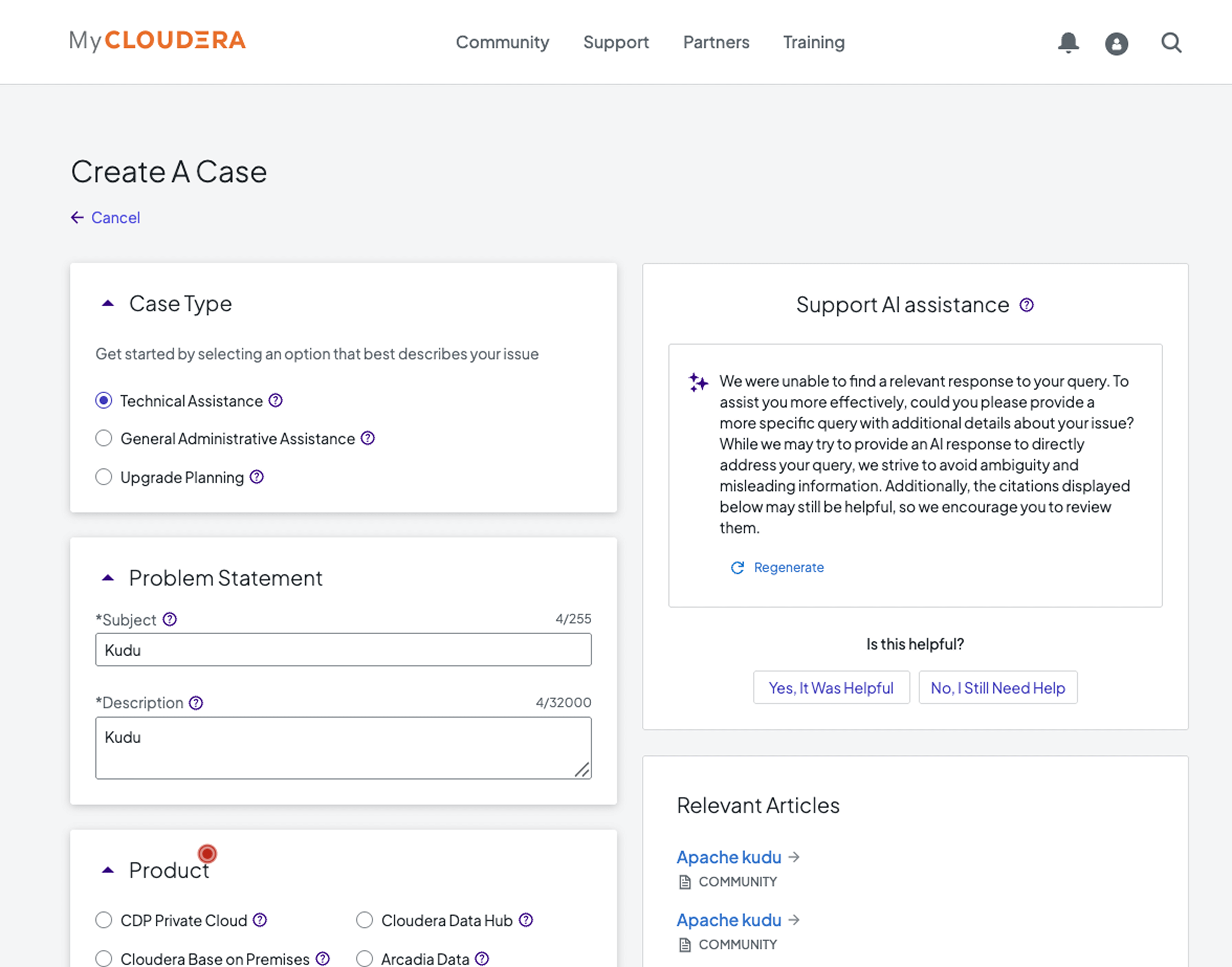Select CDP Private Cloud as the product
The image size is (1232, 967).
point(104,920)
